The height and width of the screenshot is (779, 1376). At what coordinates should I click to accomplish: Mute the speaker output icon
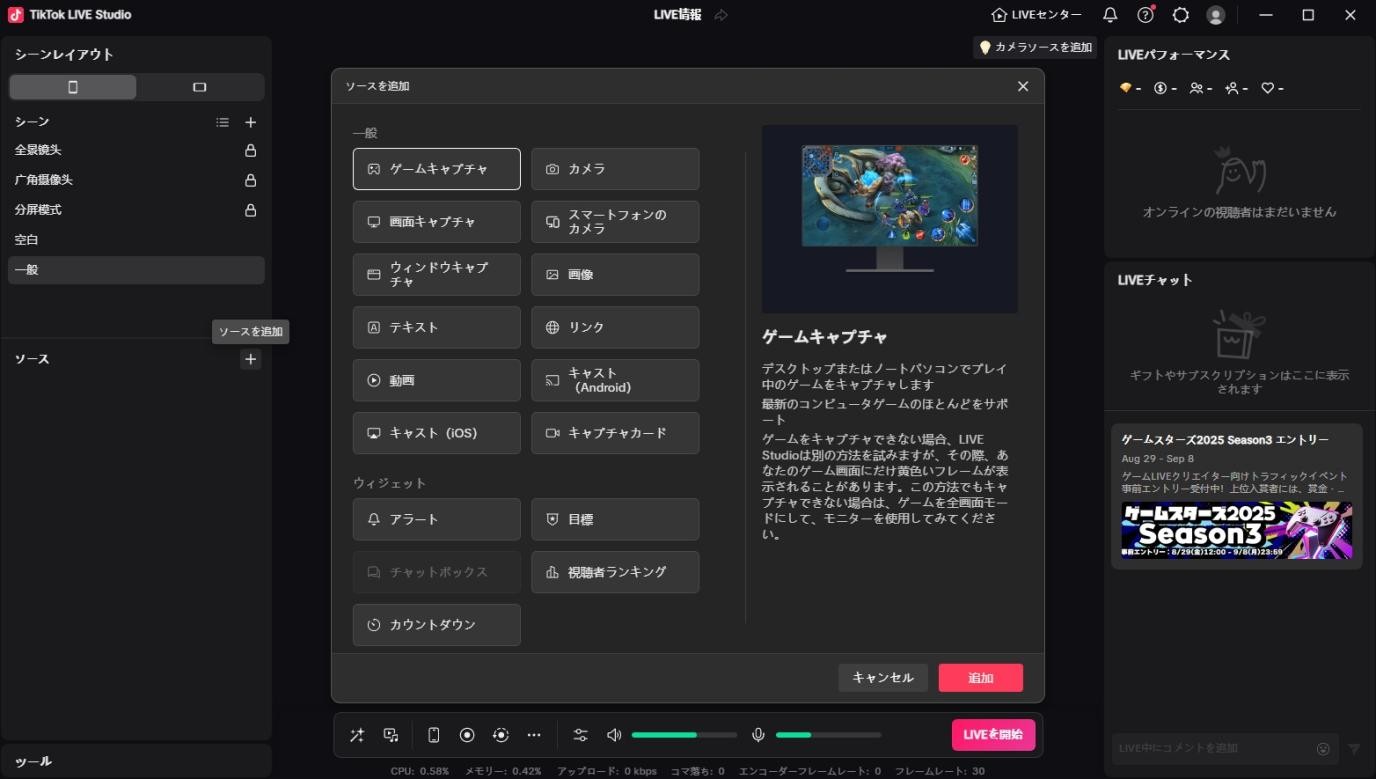coord(613,734)
